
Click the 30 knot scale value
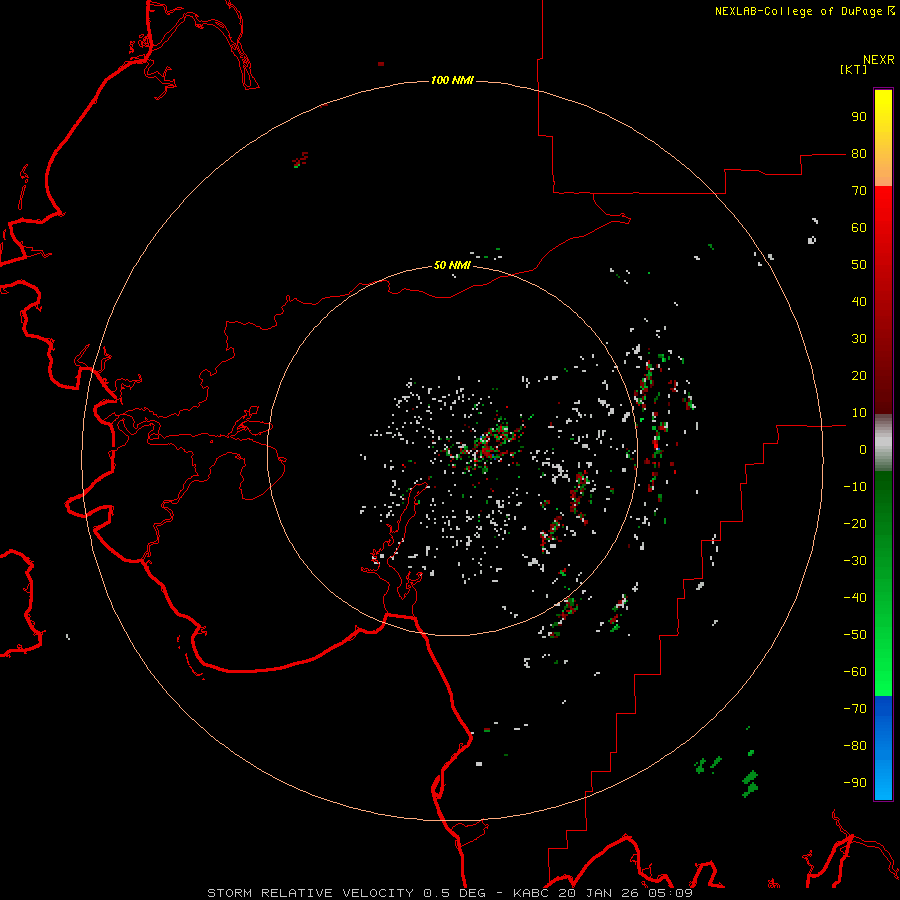(859, 339)
